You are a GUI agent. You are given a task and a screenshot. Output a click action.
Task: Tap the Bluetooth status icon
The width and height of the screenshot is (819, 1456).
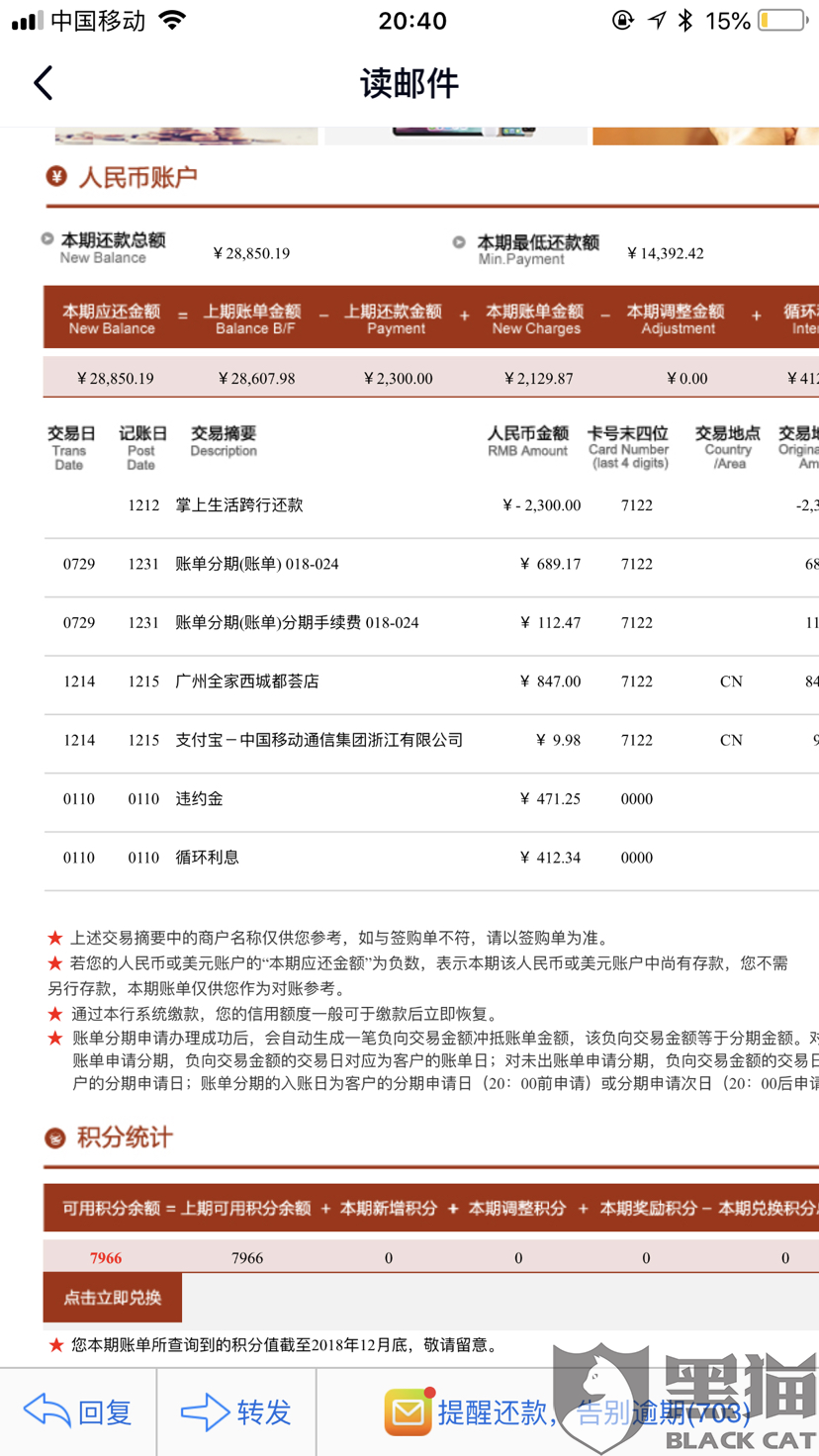tap(685, 21)
